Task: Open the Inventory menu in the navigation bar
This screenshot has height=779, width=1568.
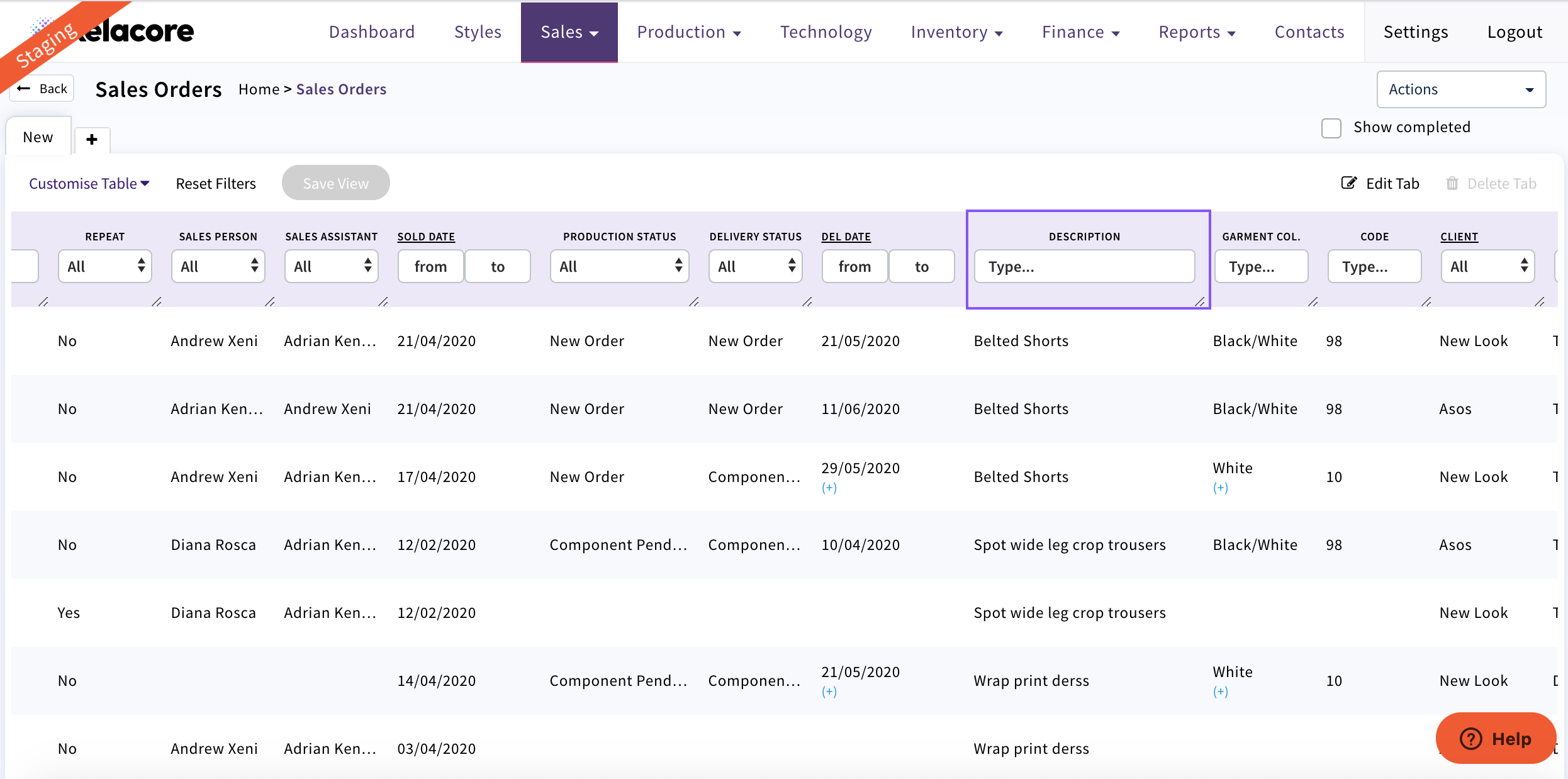Action: (x=956, y=32)
